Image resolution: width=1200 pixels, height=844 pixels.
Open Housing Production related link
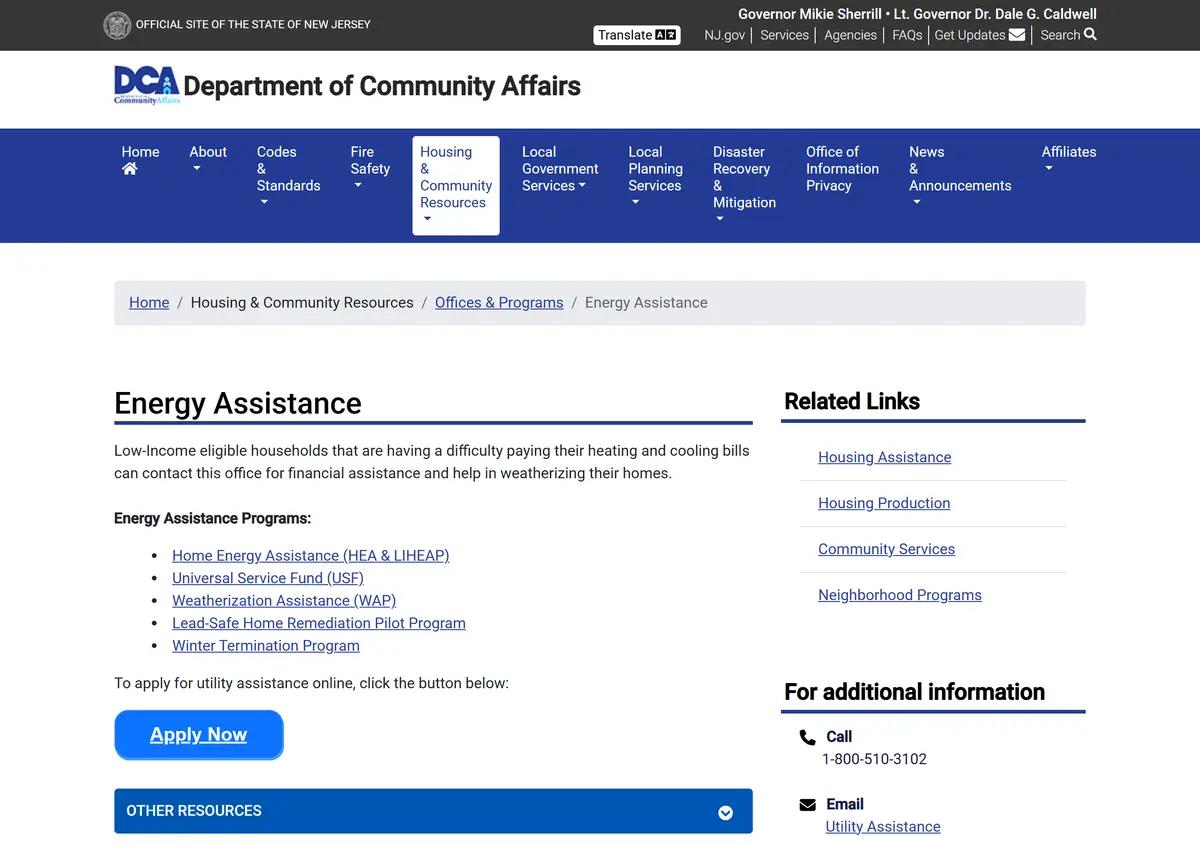point(884,503)
